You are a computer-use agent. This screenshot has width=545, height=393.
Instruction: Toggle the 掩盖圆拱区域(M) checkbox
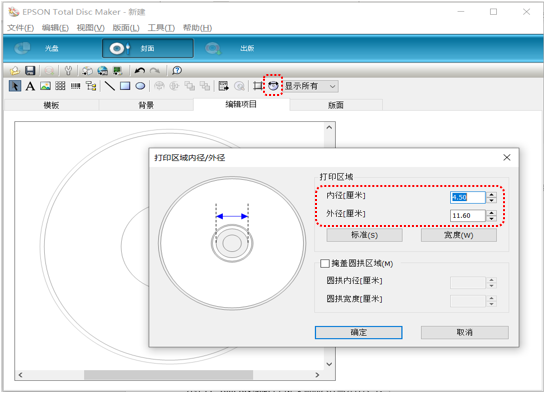click(325, 264)
